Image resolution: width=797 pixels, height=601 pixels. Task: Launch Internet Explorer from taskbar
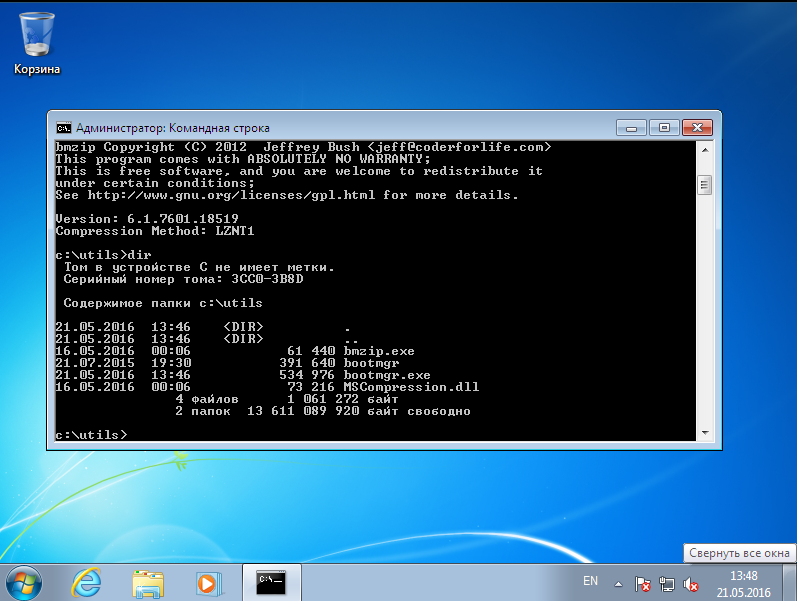click(86, 583)
